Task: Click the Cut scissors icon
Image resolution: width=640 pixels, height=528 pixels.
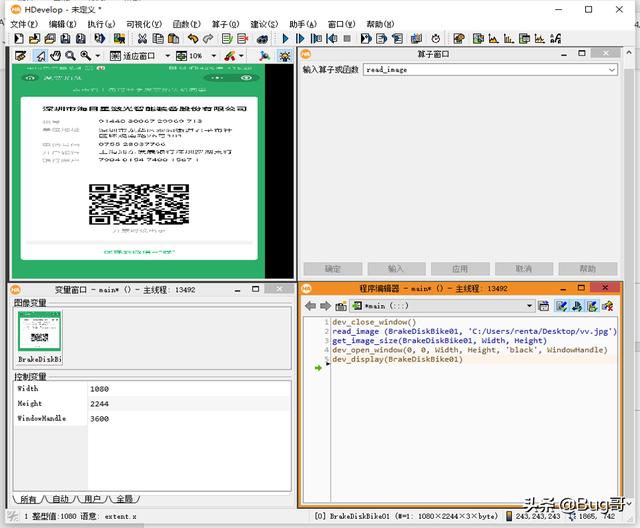Action: pyautogui.click(x=142, y=39)
